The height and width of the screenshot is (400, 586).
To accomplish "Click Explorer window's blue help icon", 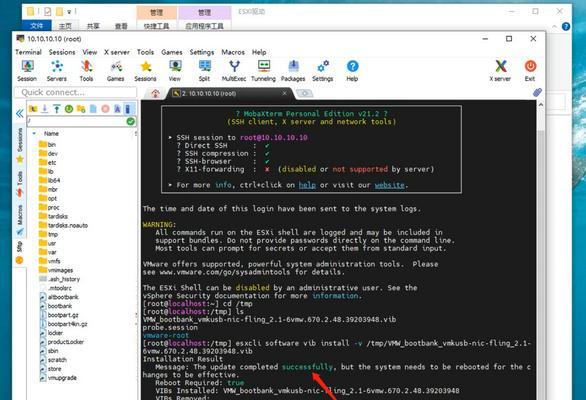I will 566,26.
